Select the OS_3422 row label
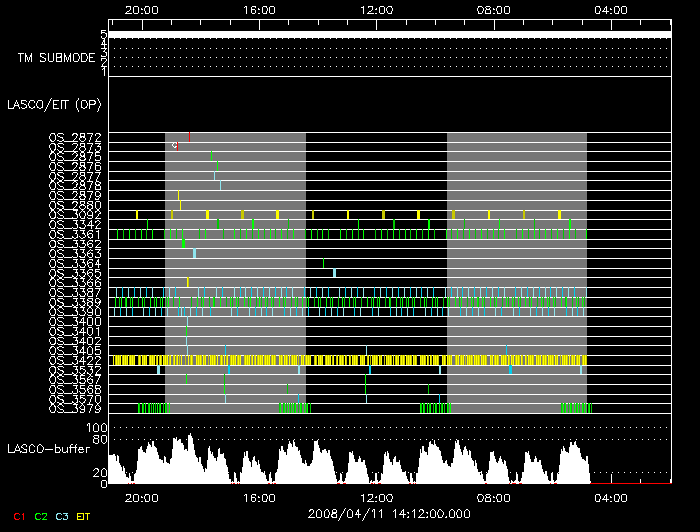Image resolution: width=700 pixels, height=532 pixels. click(74, 360)
